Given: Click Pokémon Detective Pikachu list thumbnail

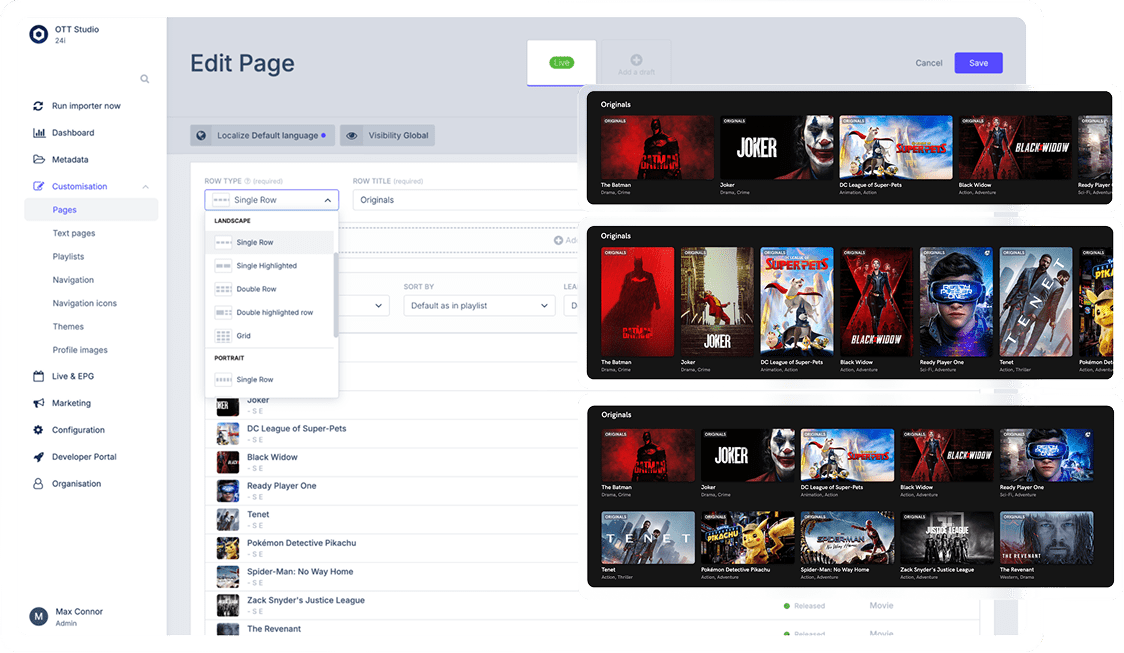Looking at the screenshot, I should point(228,548).
